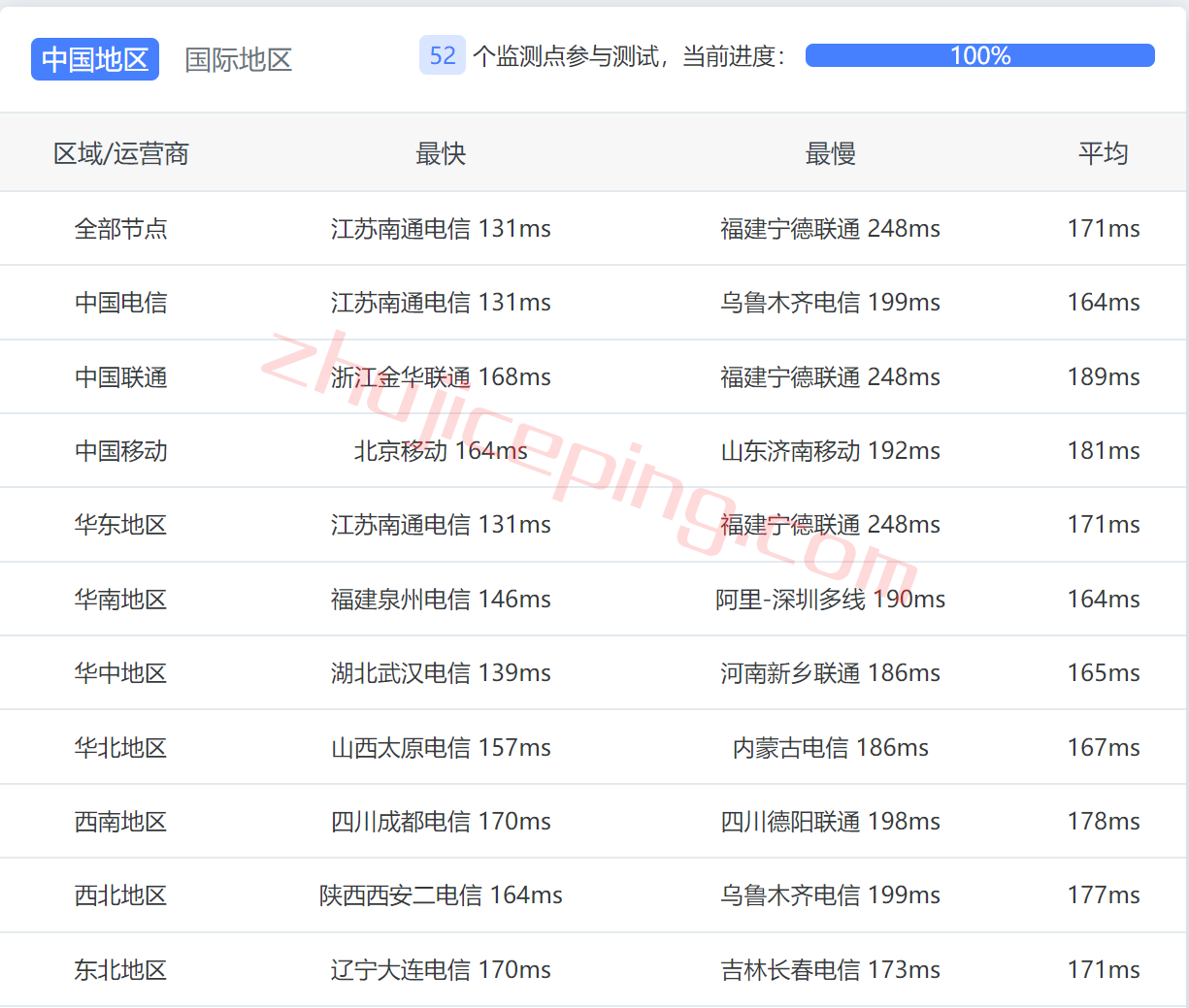The height and width of the screenshot is (1008, 1189).
Task: Click the 最快 column header
Action: point(441,153)
